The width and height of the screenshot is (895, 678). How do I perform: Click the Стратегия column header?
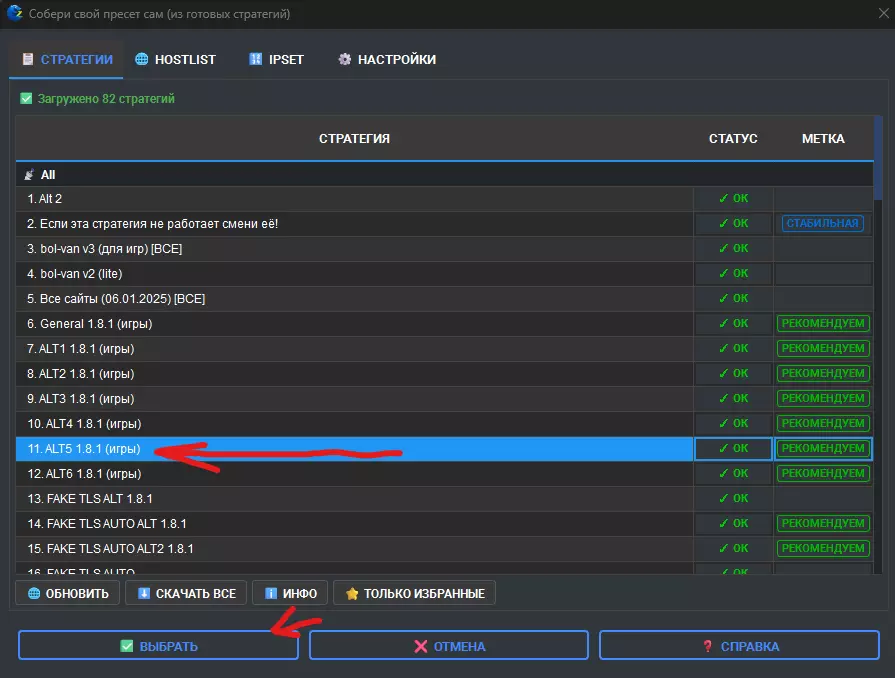click(x=354, y=139)
